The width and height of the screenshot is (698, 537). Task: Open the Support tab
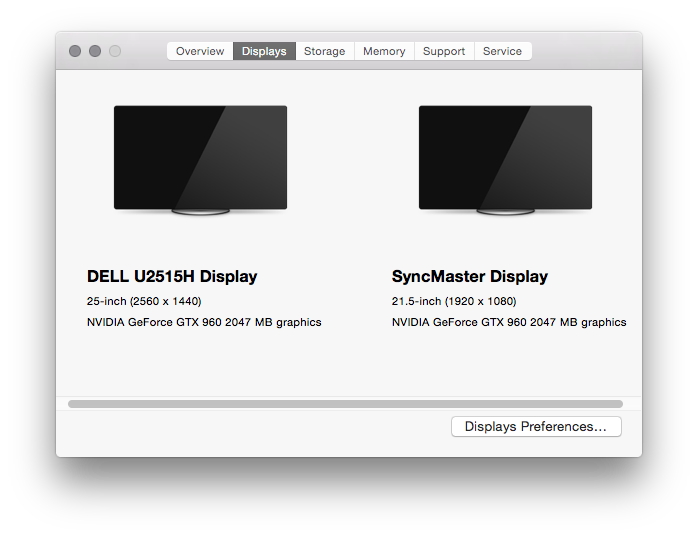click(x=444, y=51)
